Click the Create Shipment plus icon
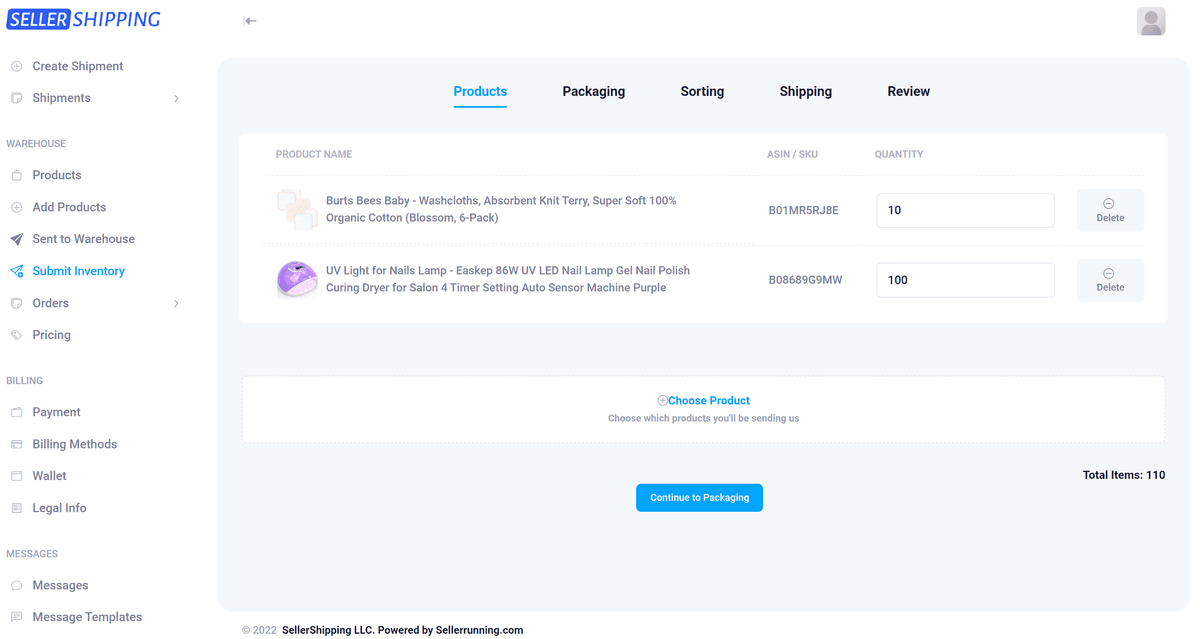This screenshot has height=639, width=1200. (x=16, y=66)
